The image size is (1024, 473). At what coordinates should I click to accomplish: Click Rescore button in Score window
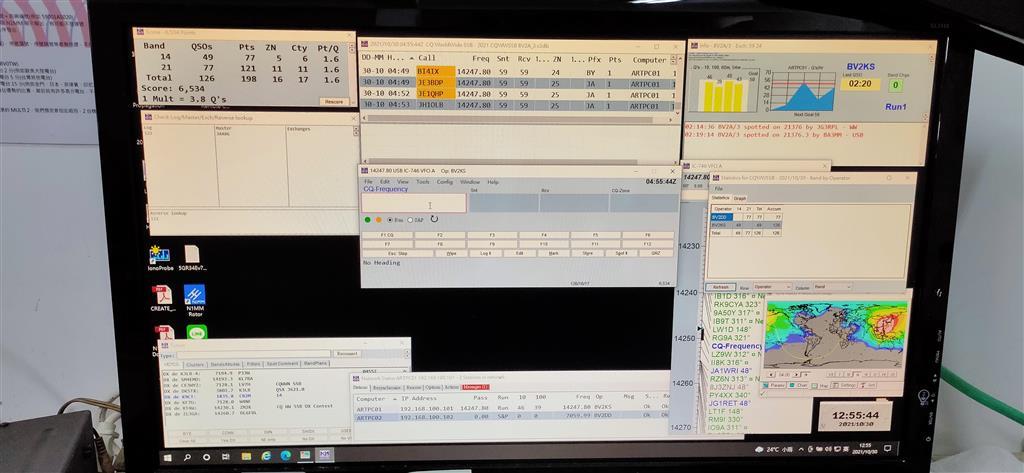334,101
